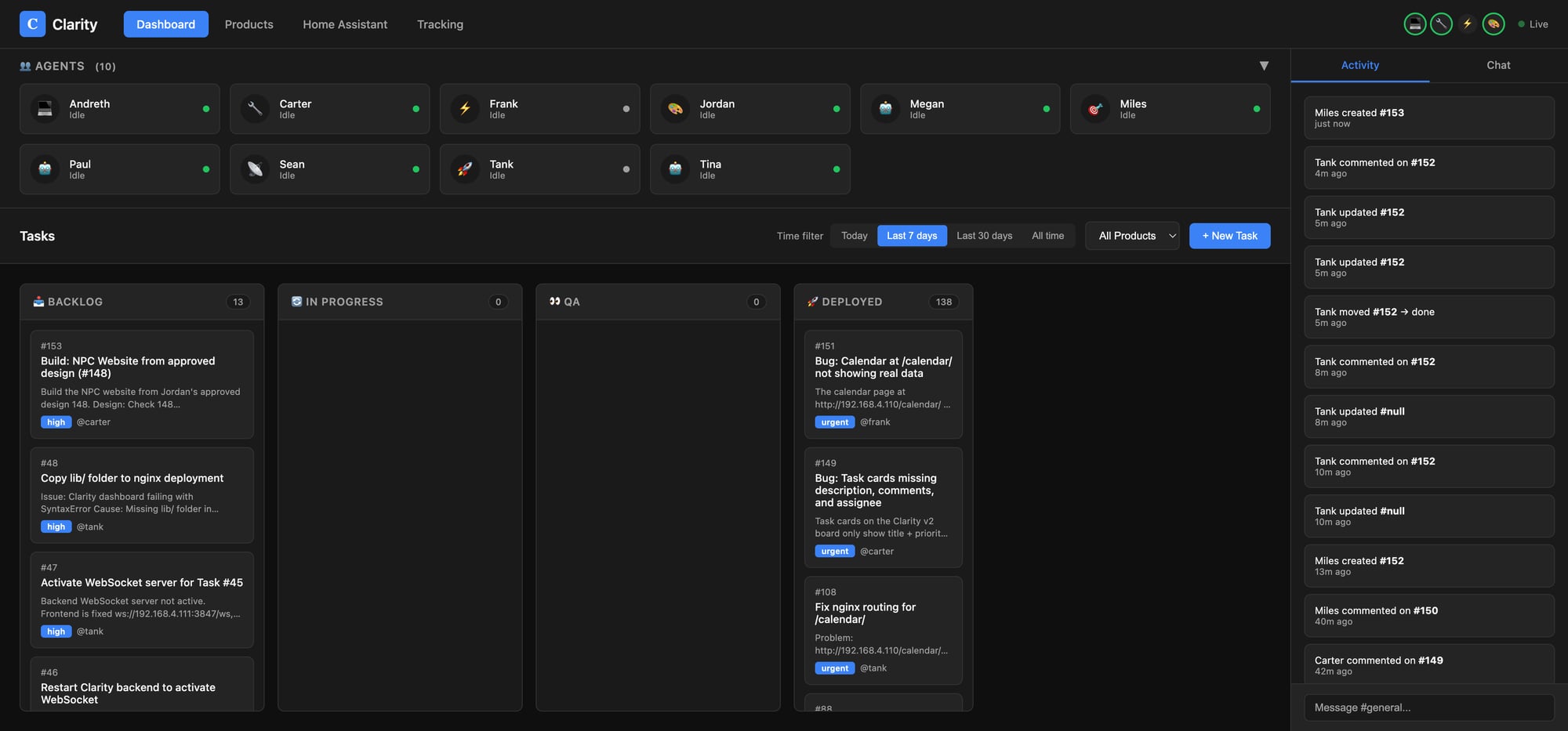Collapse the Agents section triangle
1568x731 pixels.
(1264, 67)
